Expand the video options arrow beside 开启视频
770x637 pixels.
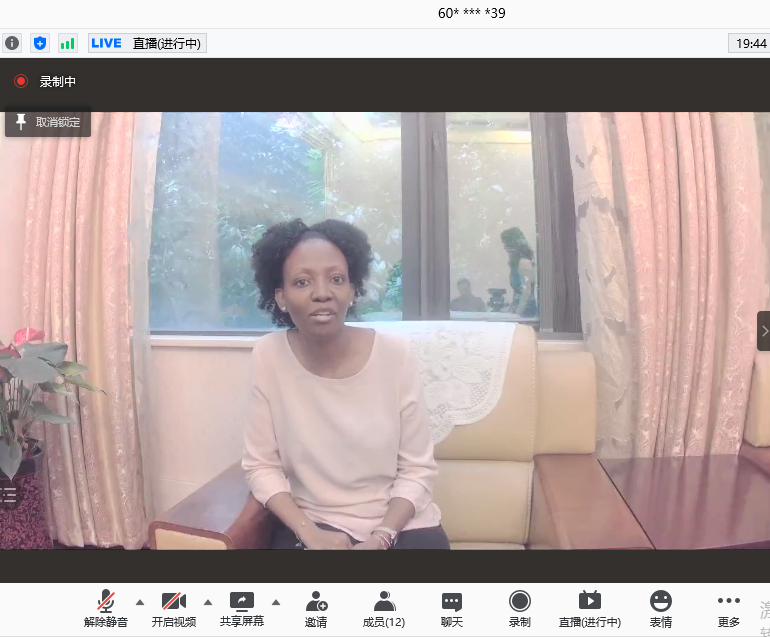pyautogui.click(x=208, y=602)
